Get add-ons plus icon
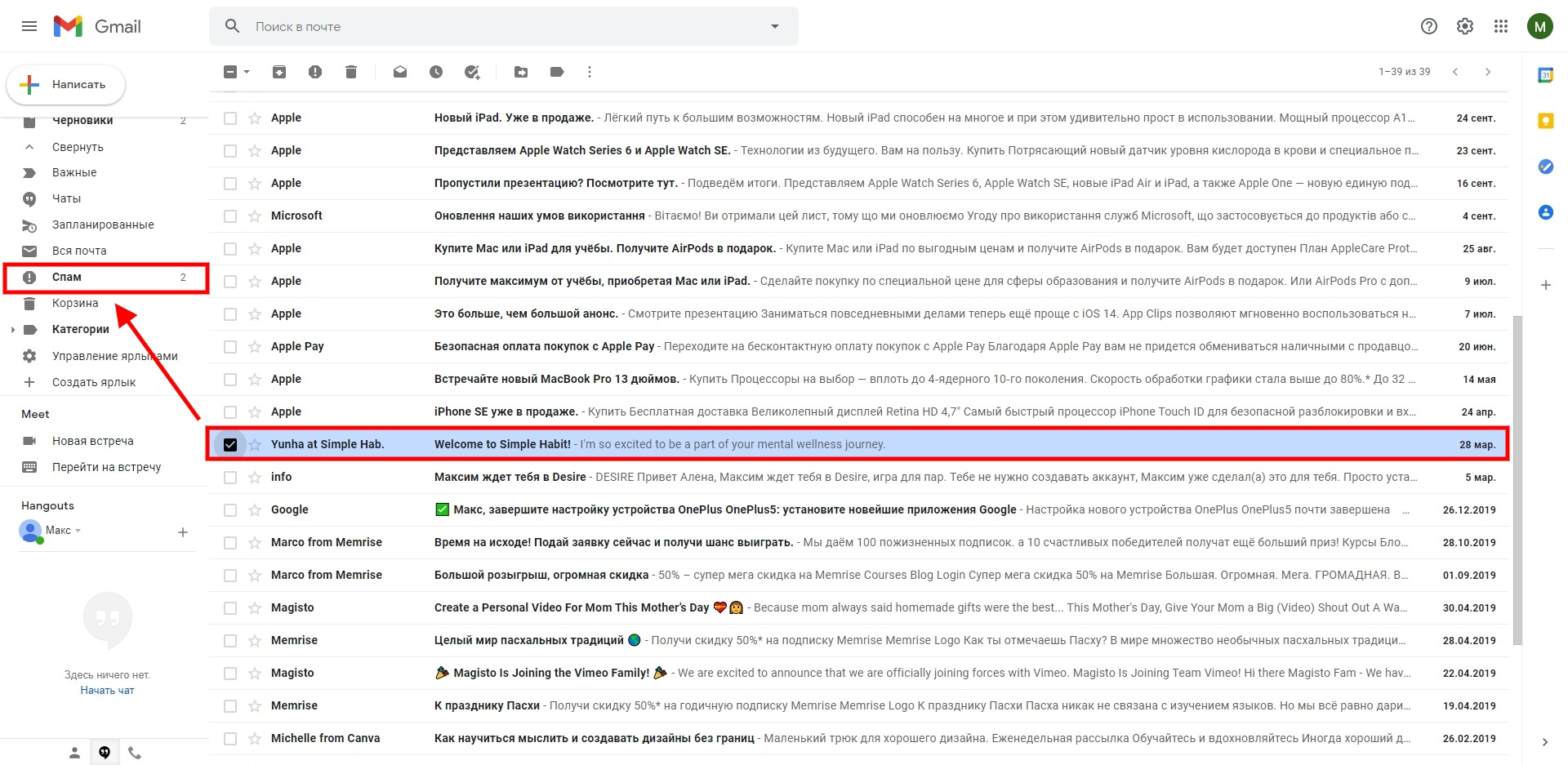Image resolution: width=1568 pixels, height=765 pixels. click(x=1545, y=285)
